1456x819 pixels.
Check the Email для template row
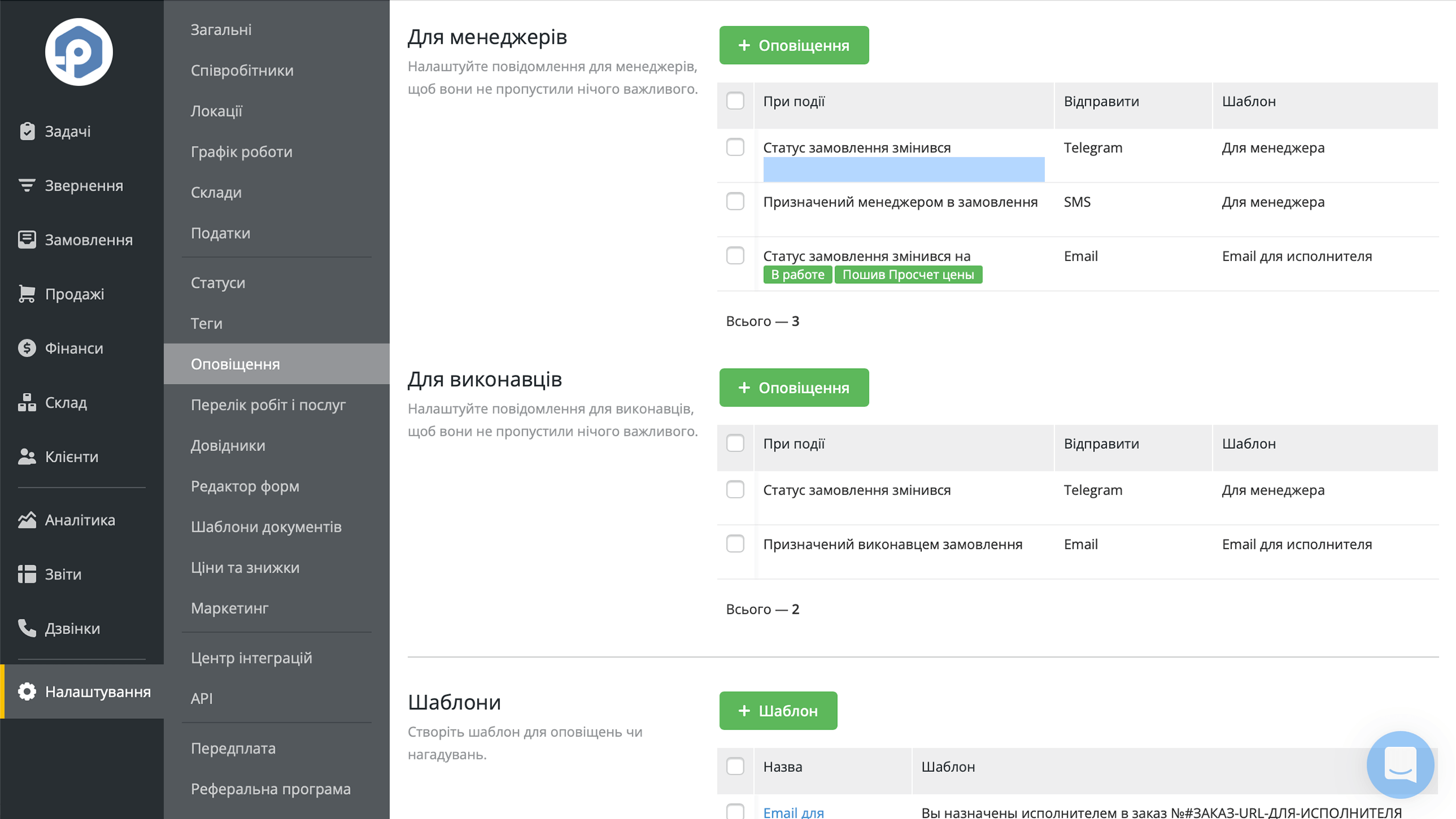(735, 812)
